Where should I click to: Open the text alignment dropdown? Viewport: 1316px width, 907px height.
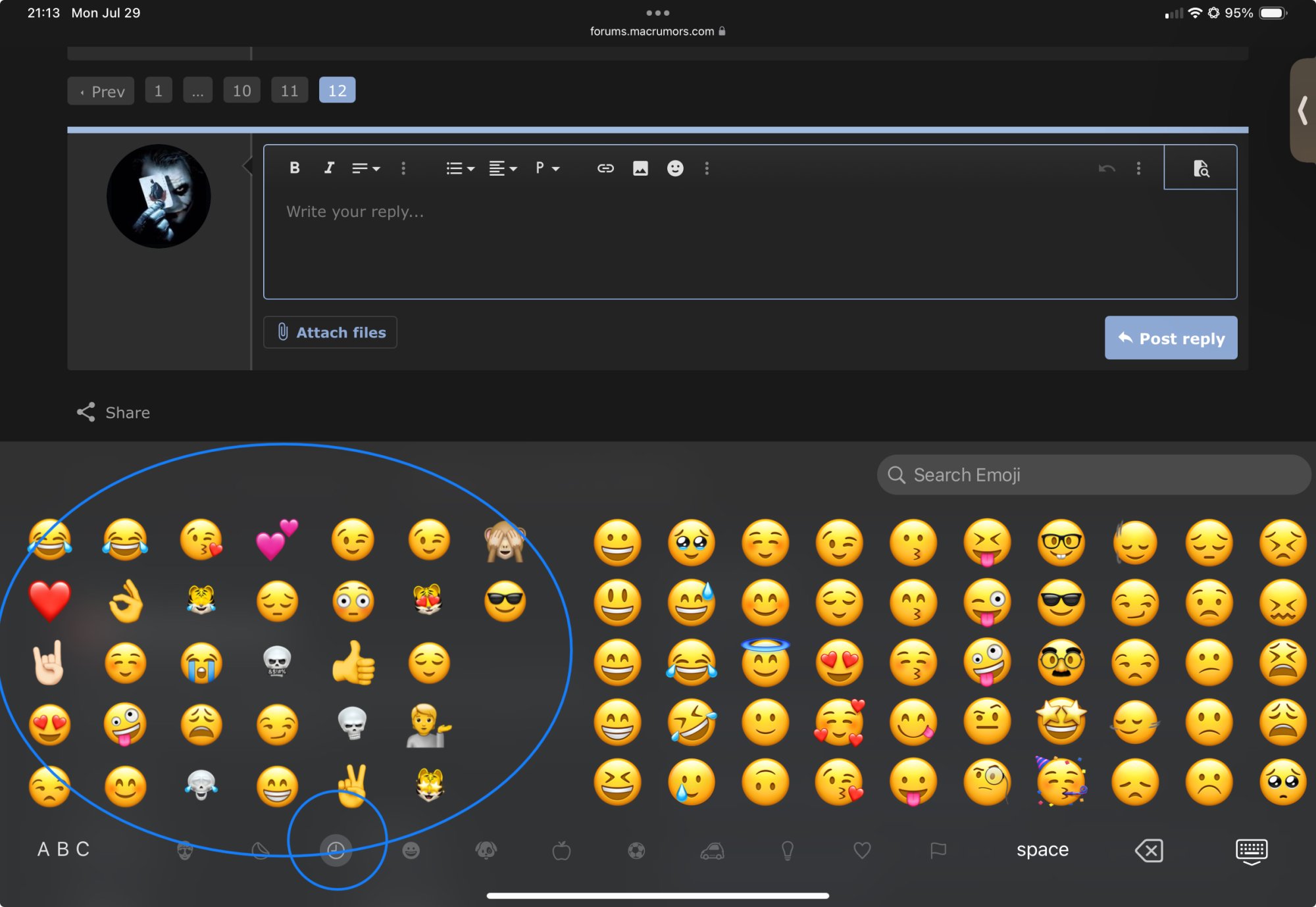pyautogui.click(x=503, y=168)
